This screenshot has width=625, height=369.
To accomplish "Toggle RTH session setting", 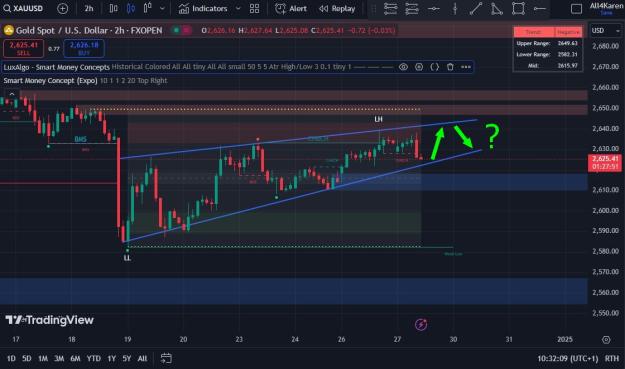I will [612, 359].
